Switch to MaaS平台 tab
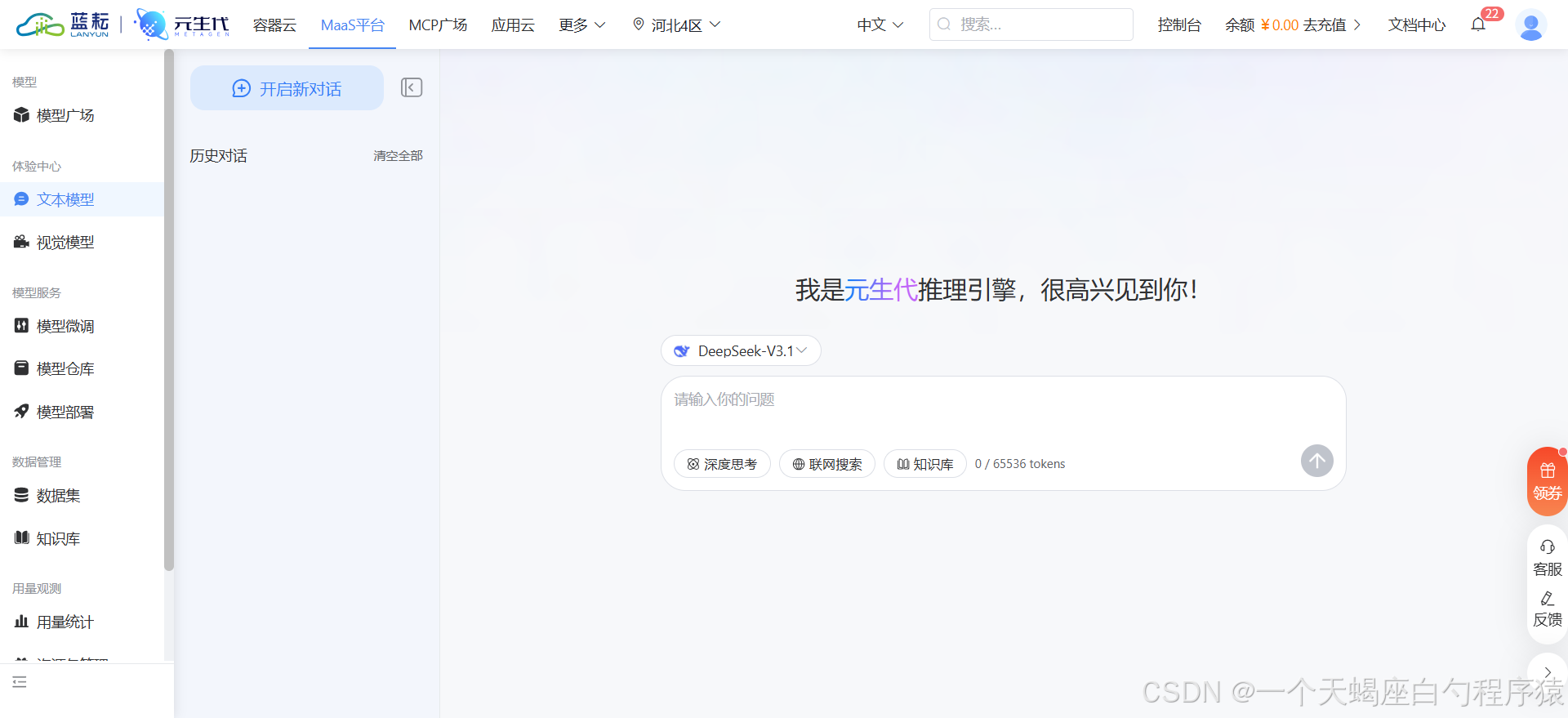Viewport: 1568px width, 718px height. click(352, 25)
